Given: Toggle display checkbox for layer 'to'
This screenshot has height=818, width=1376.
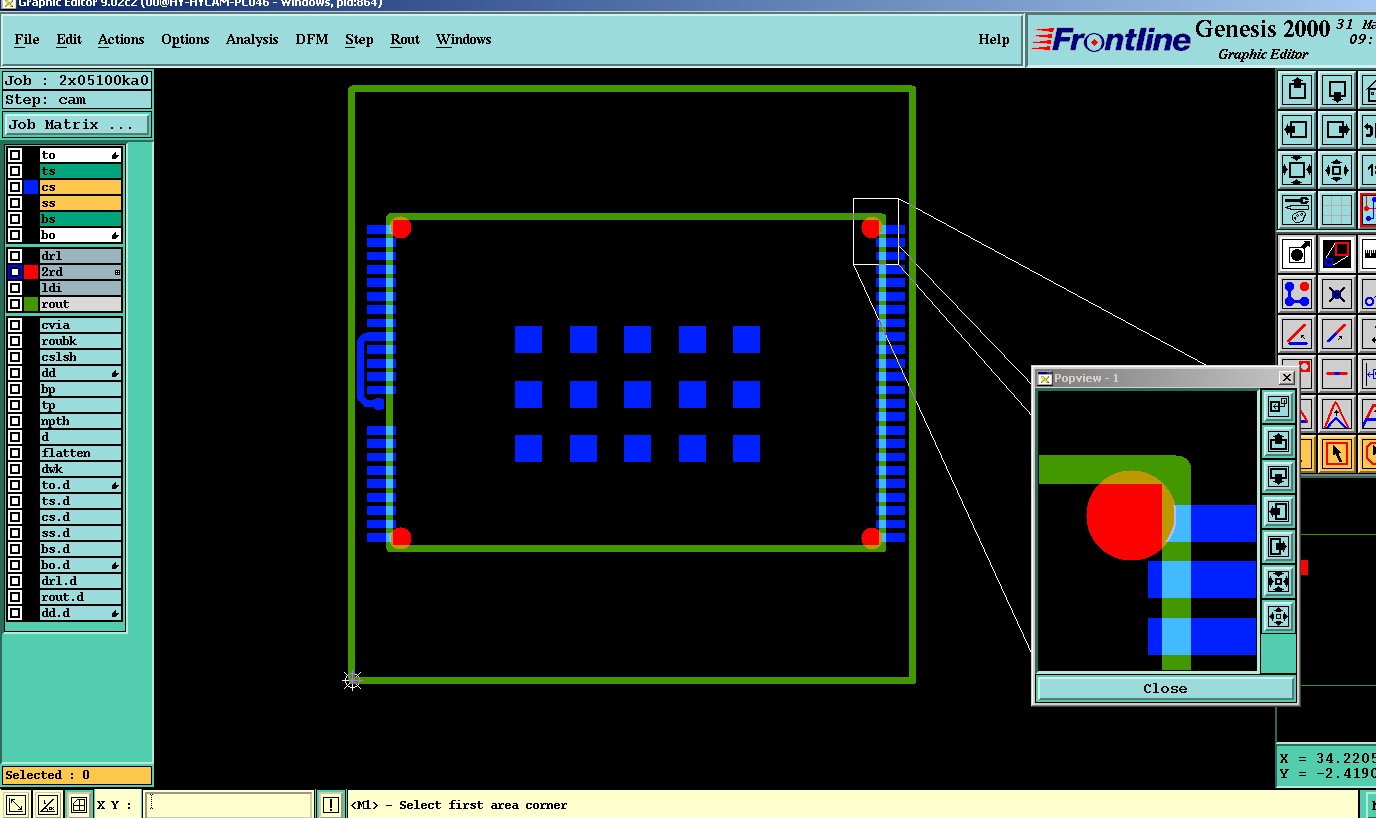Looking at the screenshot, I should pos(15,155).
